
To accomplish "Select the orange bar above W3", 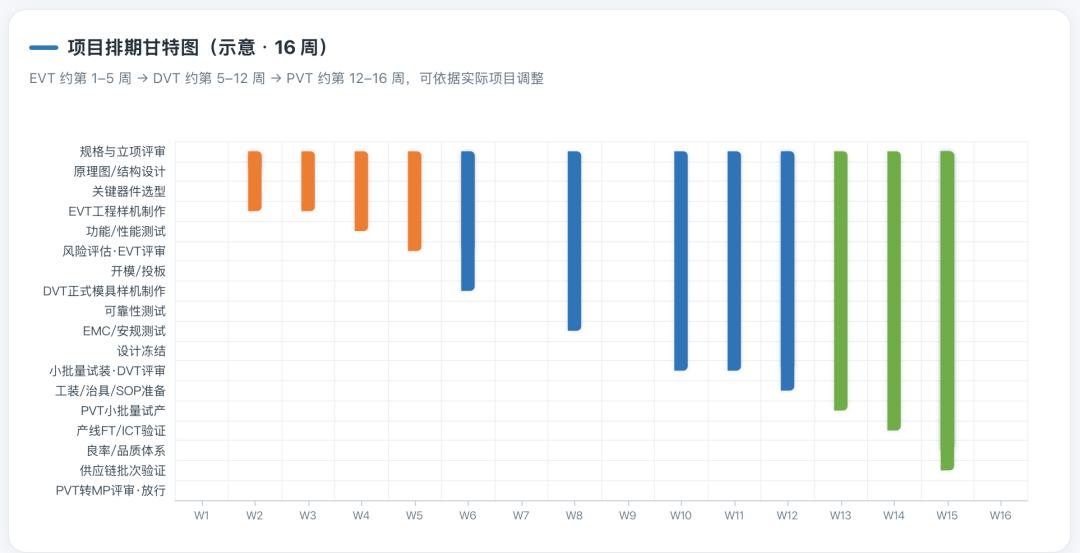I will pyautogui.click(x=308, y=180).
